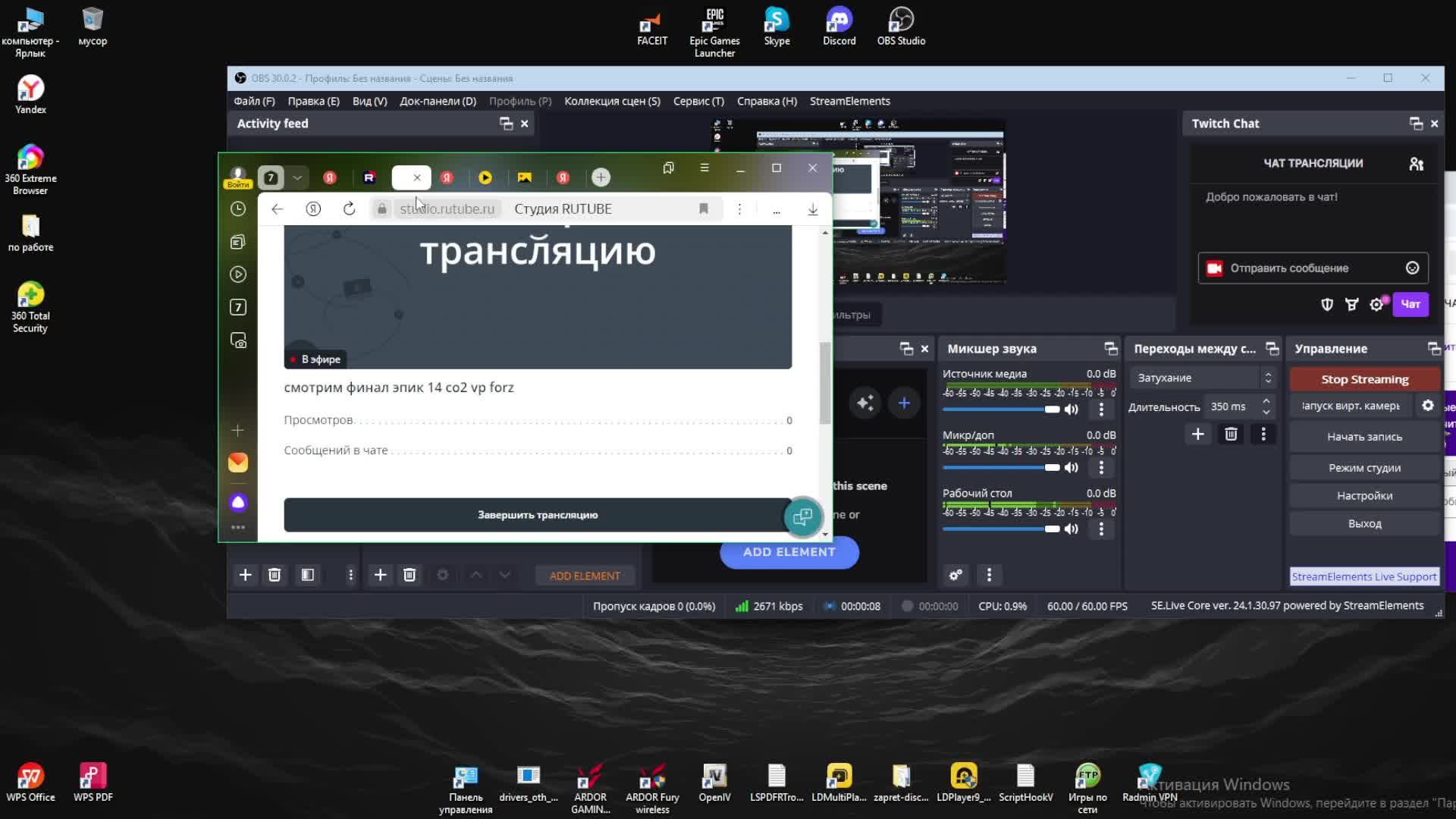Launch Alice assistant purple icon in browser sidebar
The height and width of the screenshot is (819, 1456).
238,502
